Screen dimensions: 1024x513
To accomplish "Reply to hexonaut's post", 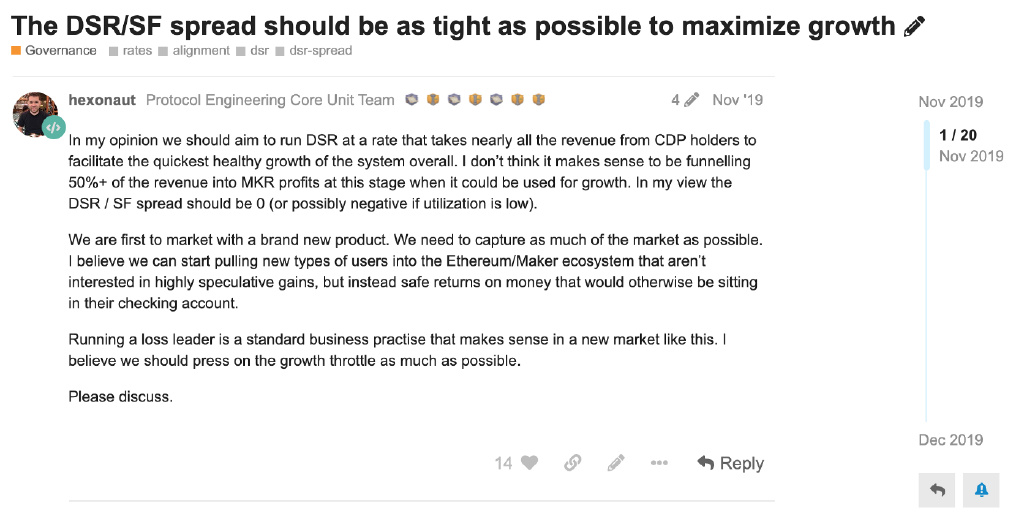I will pos(730,463).
